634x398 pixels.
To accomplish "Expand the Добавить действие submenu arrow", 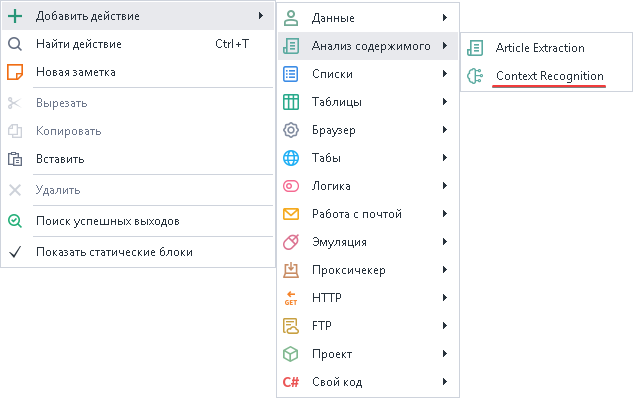I will 261,16.
